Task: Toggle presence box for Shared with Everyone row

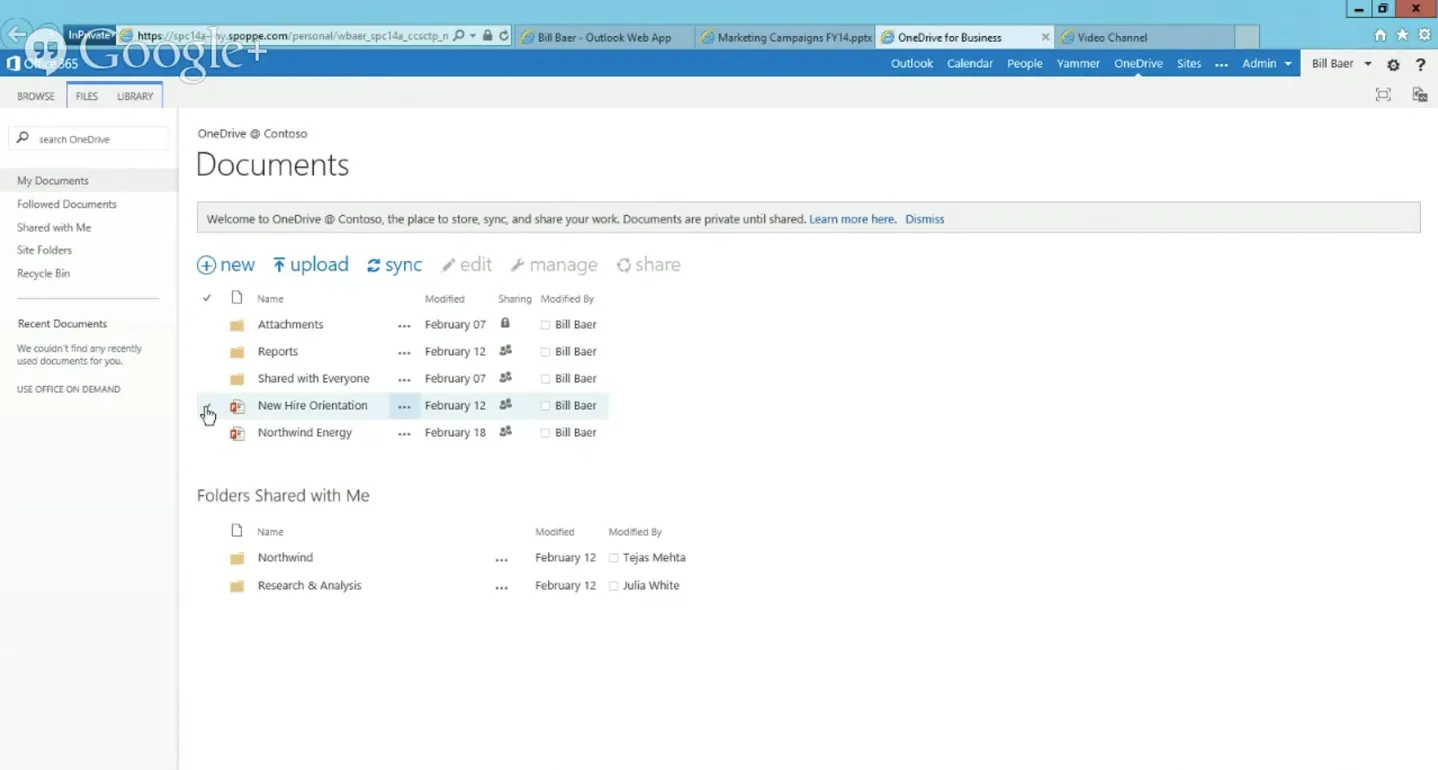Action: pos(545,379)
